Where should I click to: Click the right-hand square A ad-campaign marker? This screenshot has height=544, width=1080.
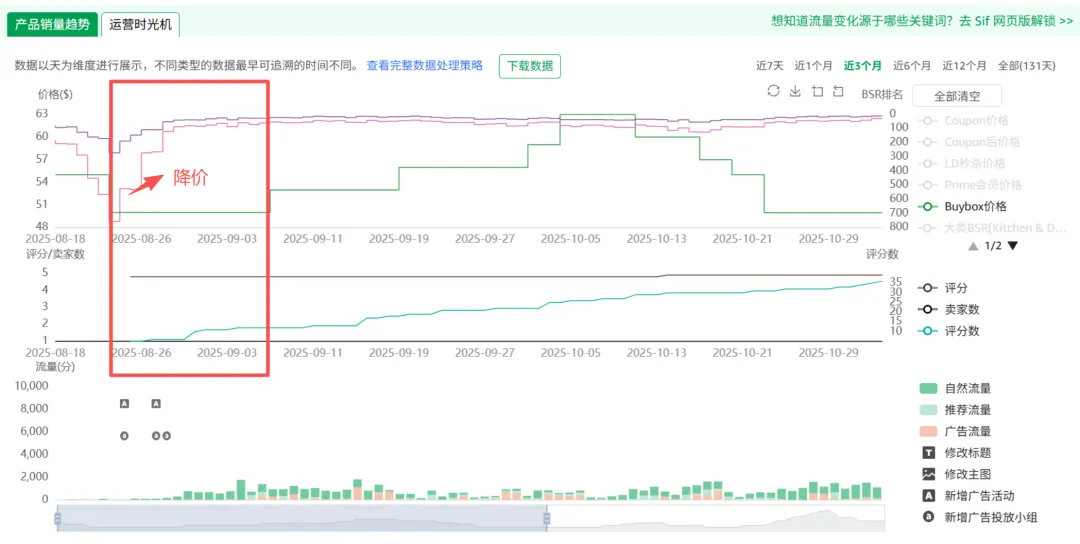pyautogui.click(x=156, y=404)
